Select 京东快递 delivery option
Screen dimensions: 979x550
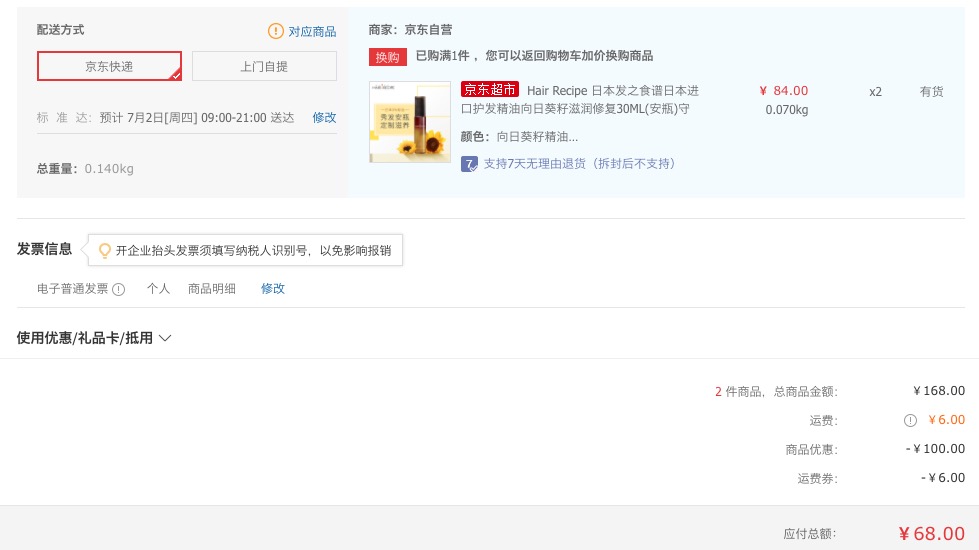tap(109, 66)
